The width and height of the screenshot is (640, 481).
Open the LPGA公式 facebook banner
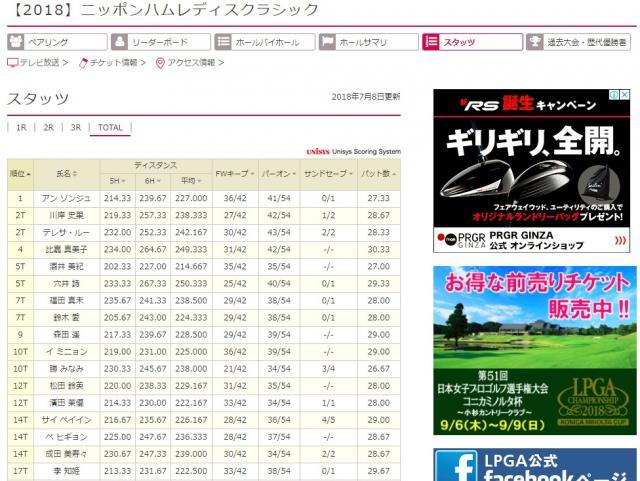coord(535,465)
